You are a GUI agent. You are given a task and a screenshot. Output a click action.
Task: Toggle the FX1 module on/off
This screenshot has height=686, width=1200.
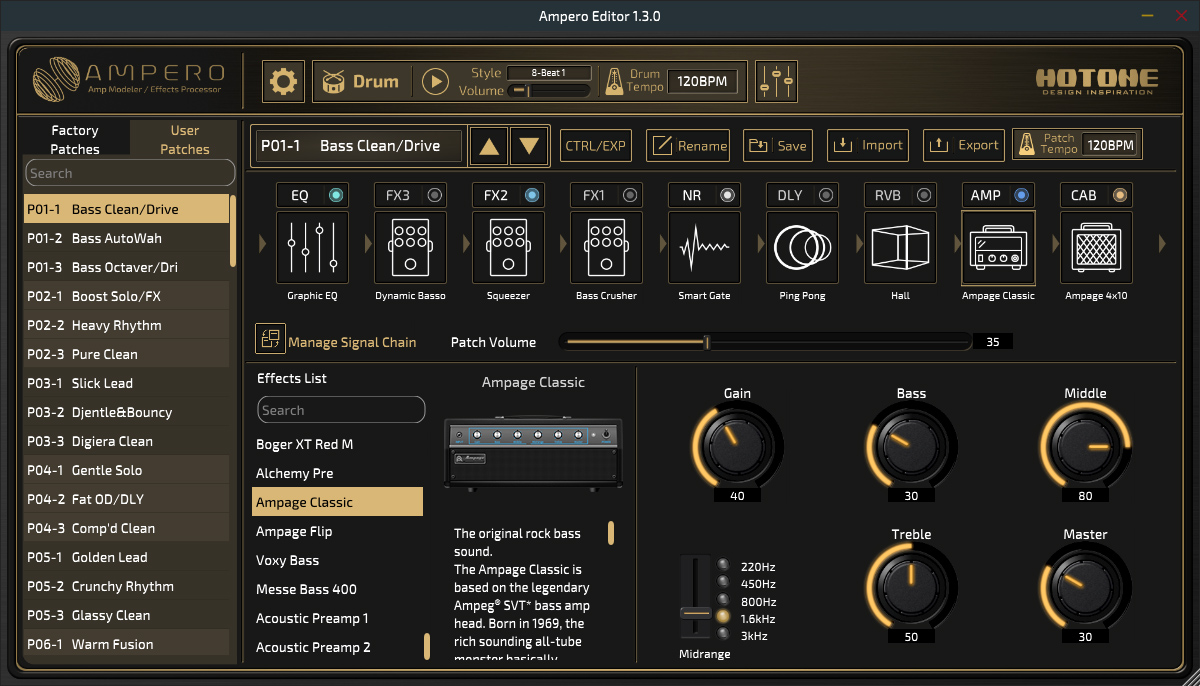[630, 195]
